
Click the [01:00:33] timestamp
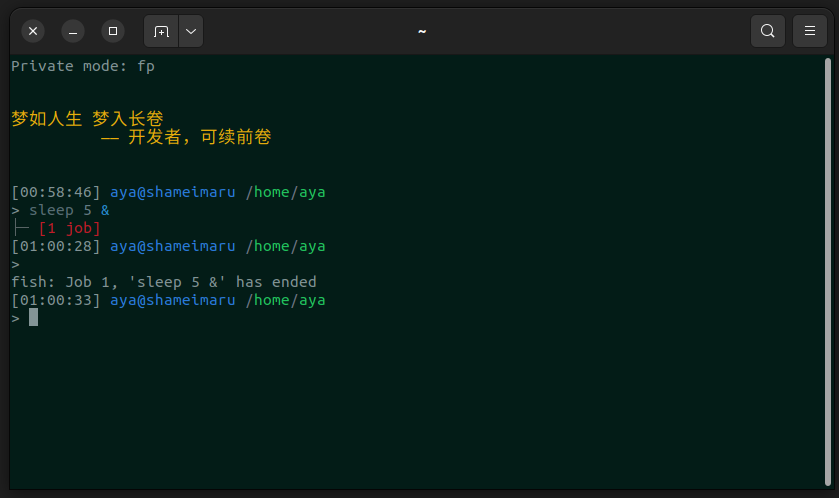tap(56, 300)
